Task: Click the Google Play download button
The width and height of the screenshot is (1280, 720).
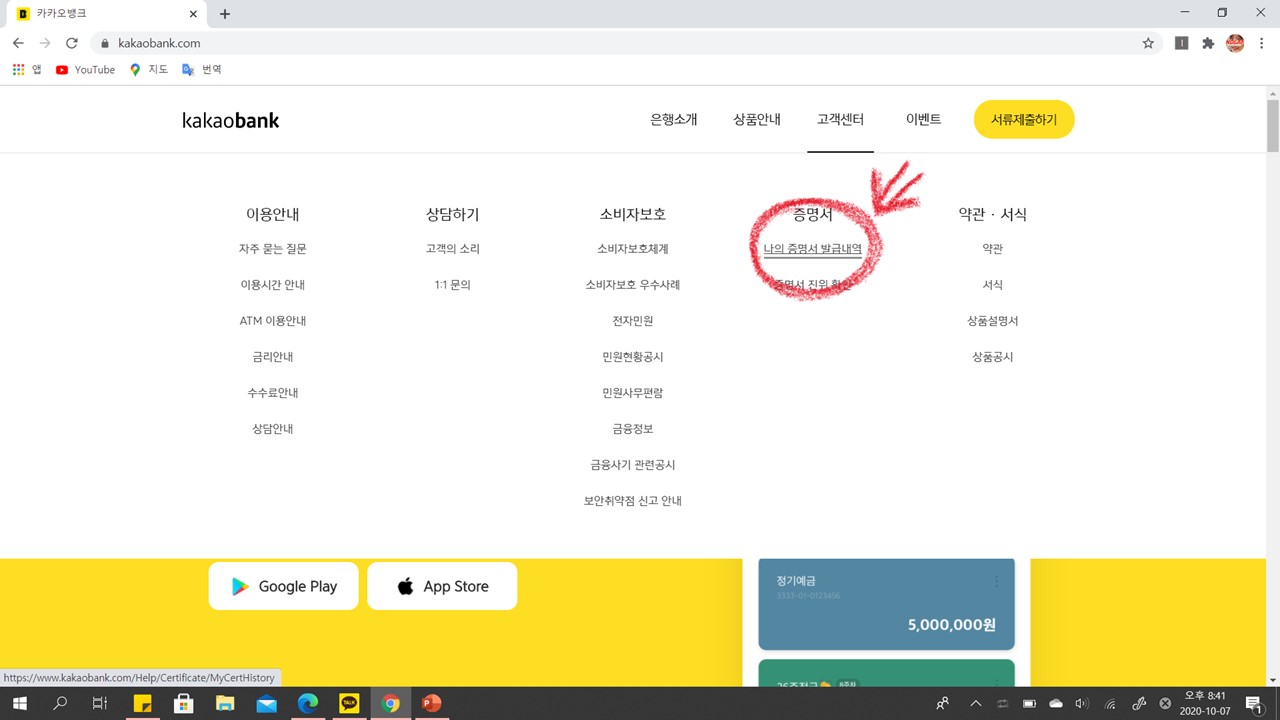Action: 284,586
